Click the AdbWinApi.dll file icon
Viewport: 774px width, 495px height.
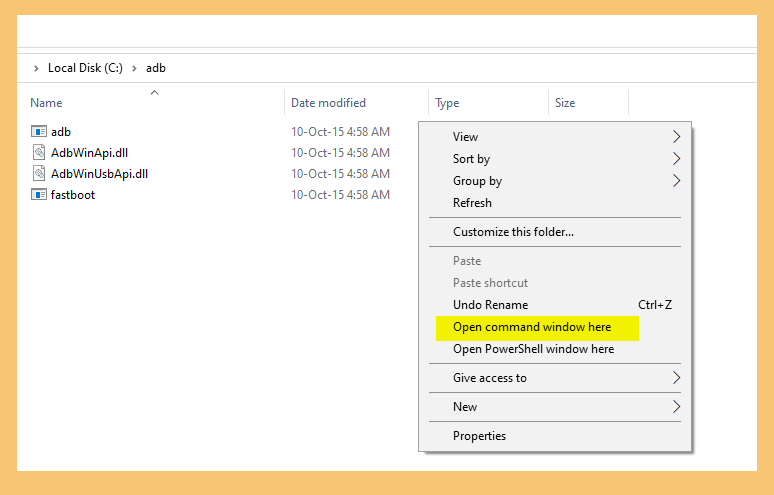39,152
